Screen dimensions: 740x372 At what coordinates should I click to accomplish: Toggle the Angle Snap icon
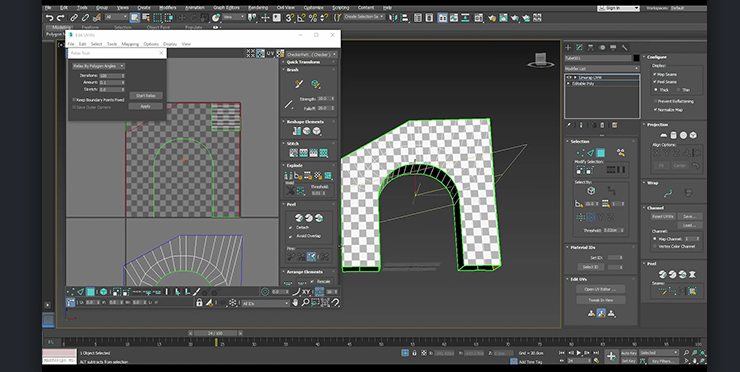(301, 18)
